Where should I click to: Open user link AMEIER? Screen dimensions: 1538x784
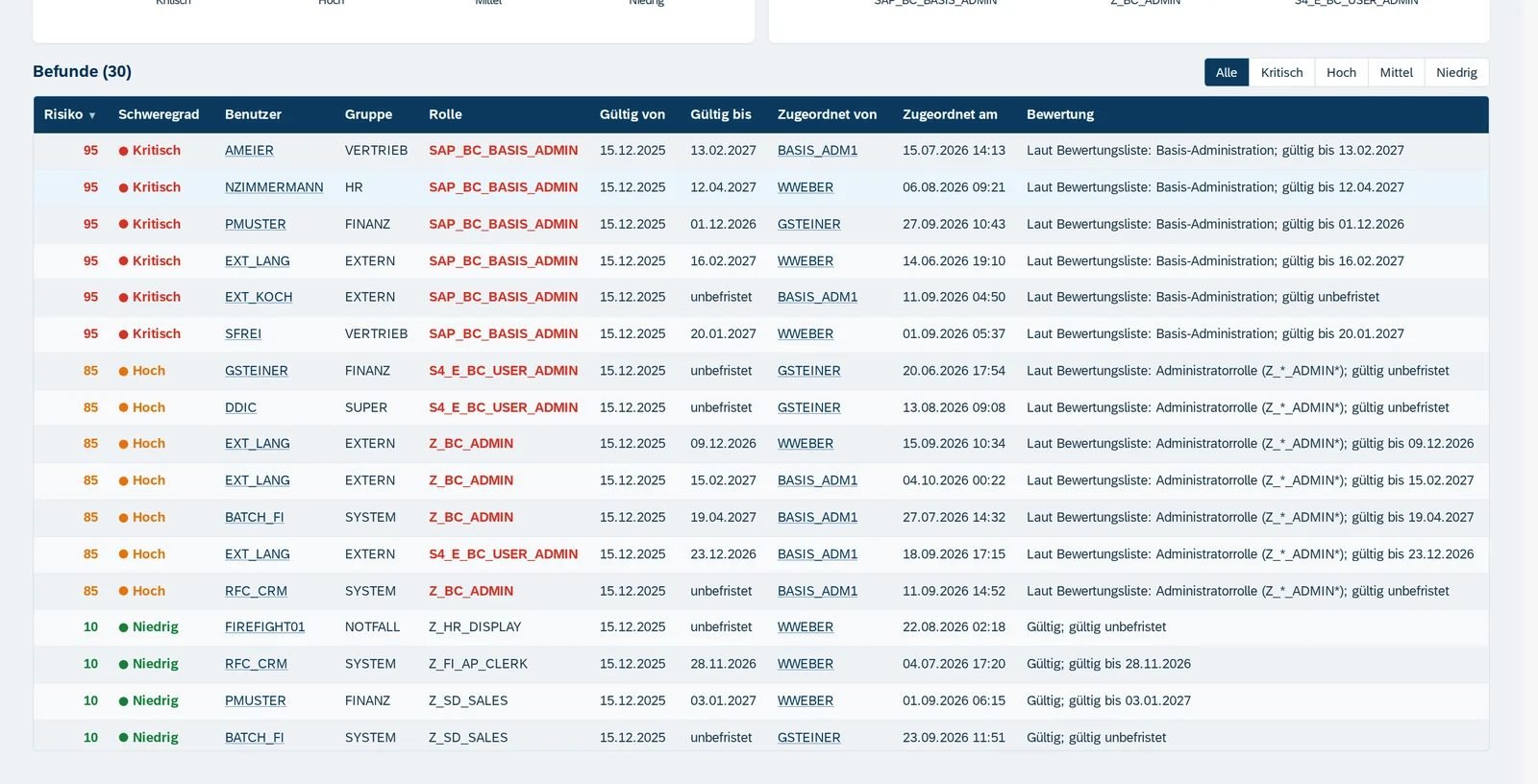[249, 151]
